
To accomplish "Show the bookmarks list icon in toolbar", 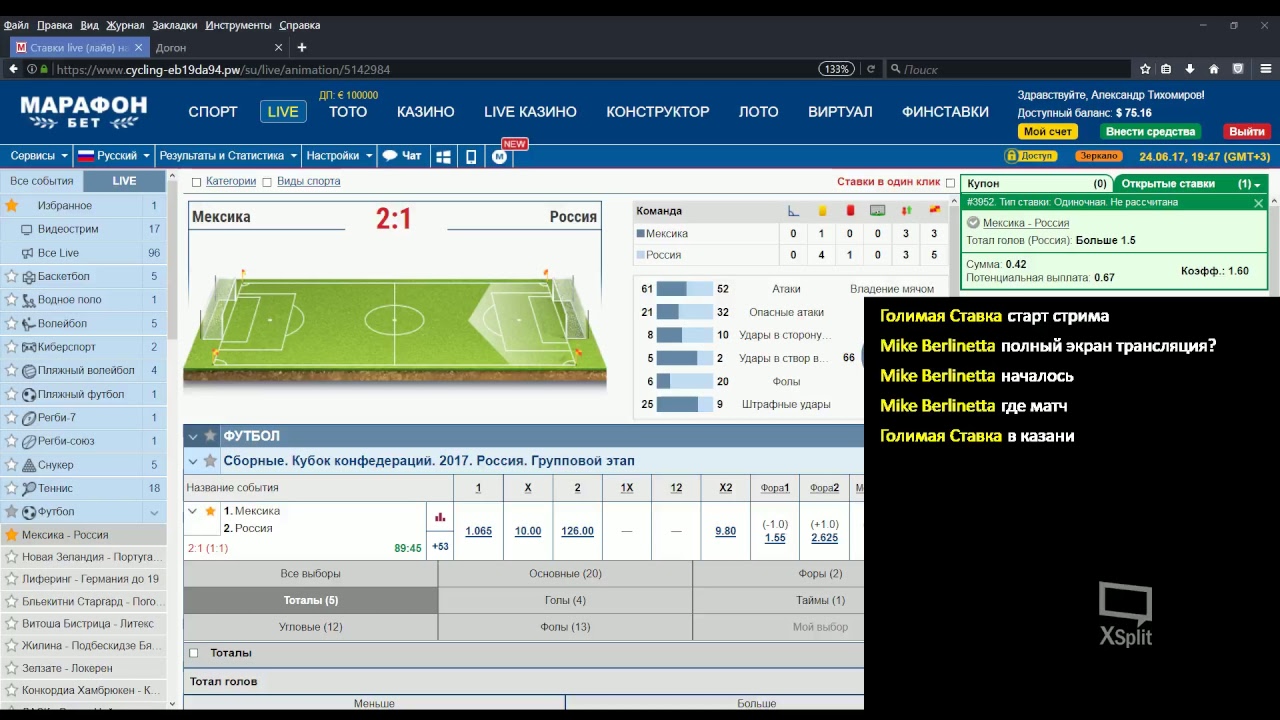I will pyautogui.click(x=1166, y=69).
